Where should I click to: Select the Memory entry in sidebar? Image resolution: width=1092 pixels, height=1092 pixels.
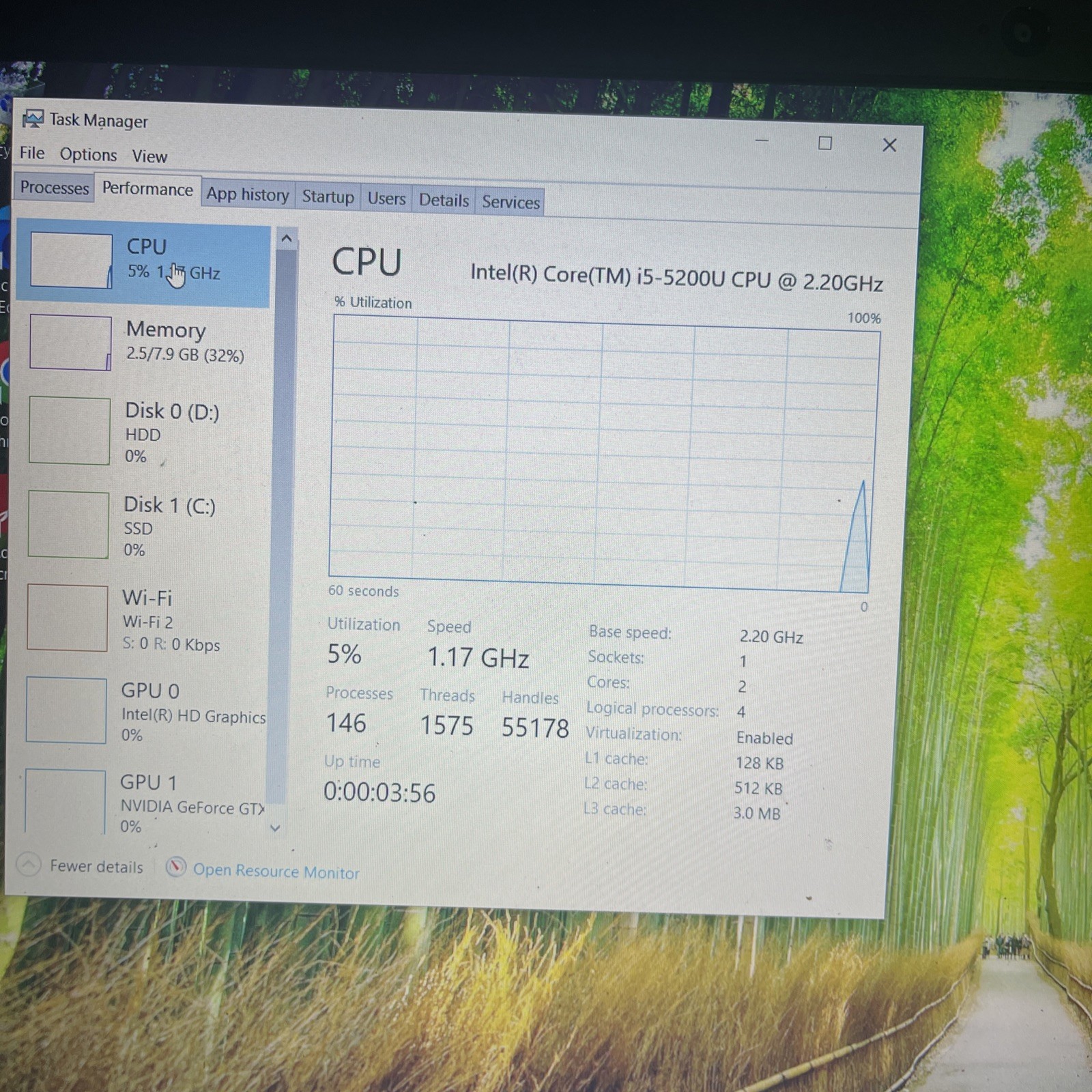[143, 343]
